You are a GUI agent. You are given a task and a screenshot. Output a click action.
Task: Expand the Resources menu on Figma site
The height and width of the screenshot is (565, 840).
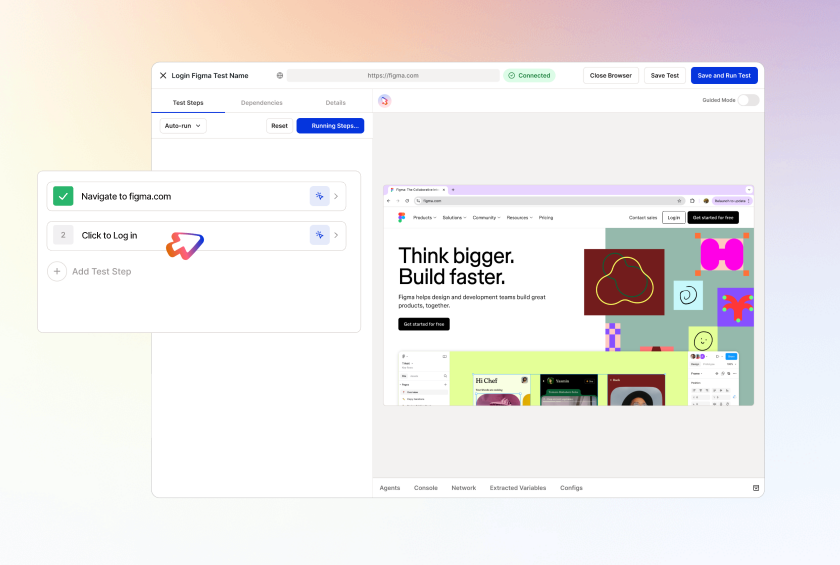[x=520, y=218]
